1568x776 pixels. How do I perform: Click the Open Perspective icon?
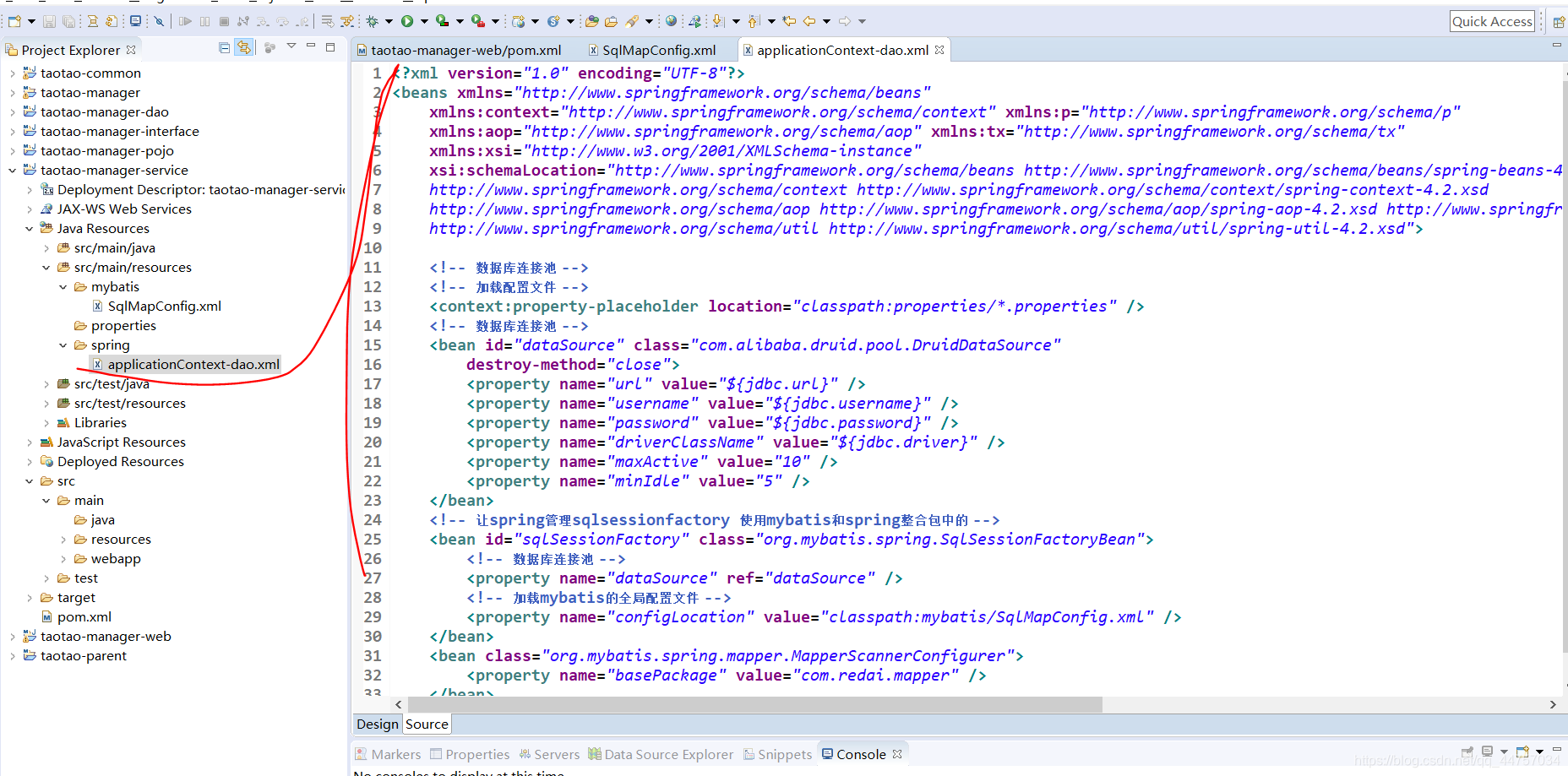click(1559, 21)
